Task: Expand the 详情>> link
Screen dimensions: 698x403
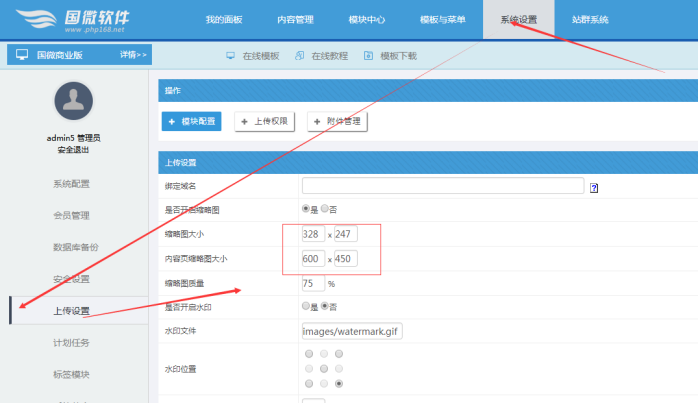Action: point(133,55)
